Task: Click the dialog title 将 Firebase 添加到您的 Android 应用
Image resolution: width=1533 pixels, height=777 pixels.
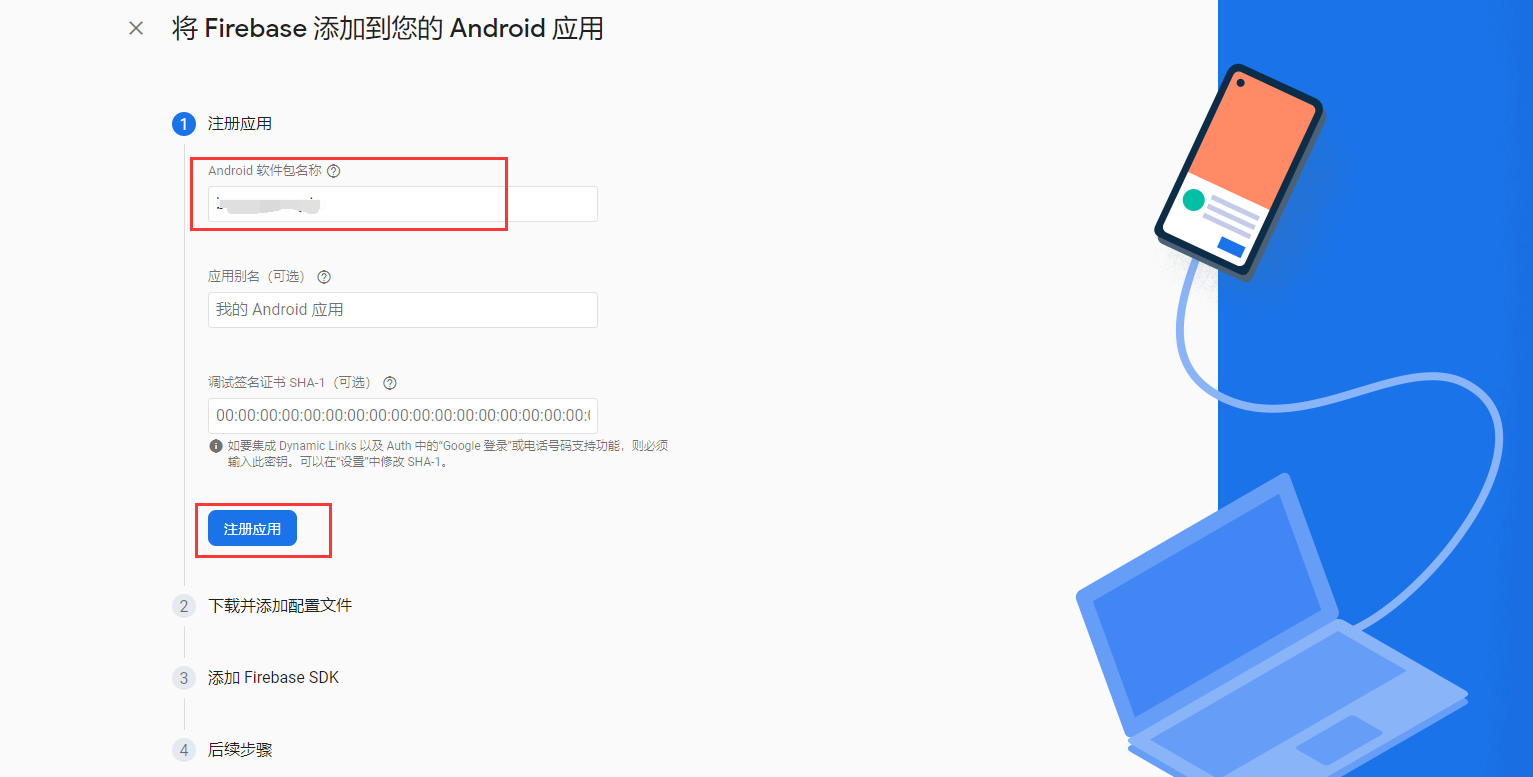Action: [x=388, y=28]
